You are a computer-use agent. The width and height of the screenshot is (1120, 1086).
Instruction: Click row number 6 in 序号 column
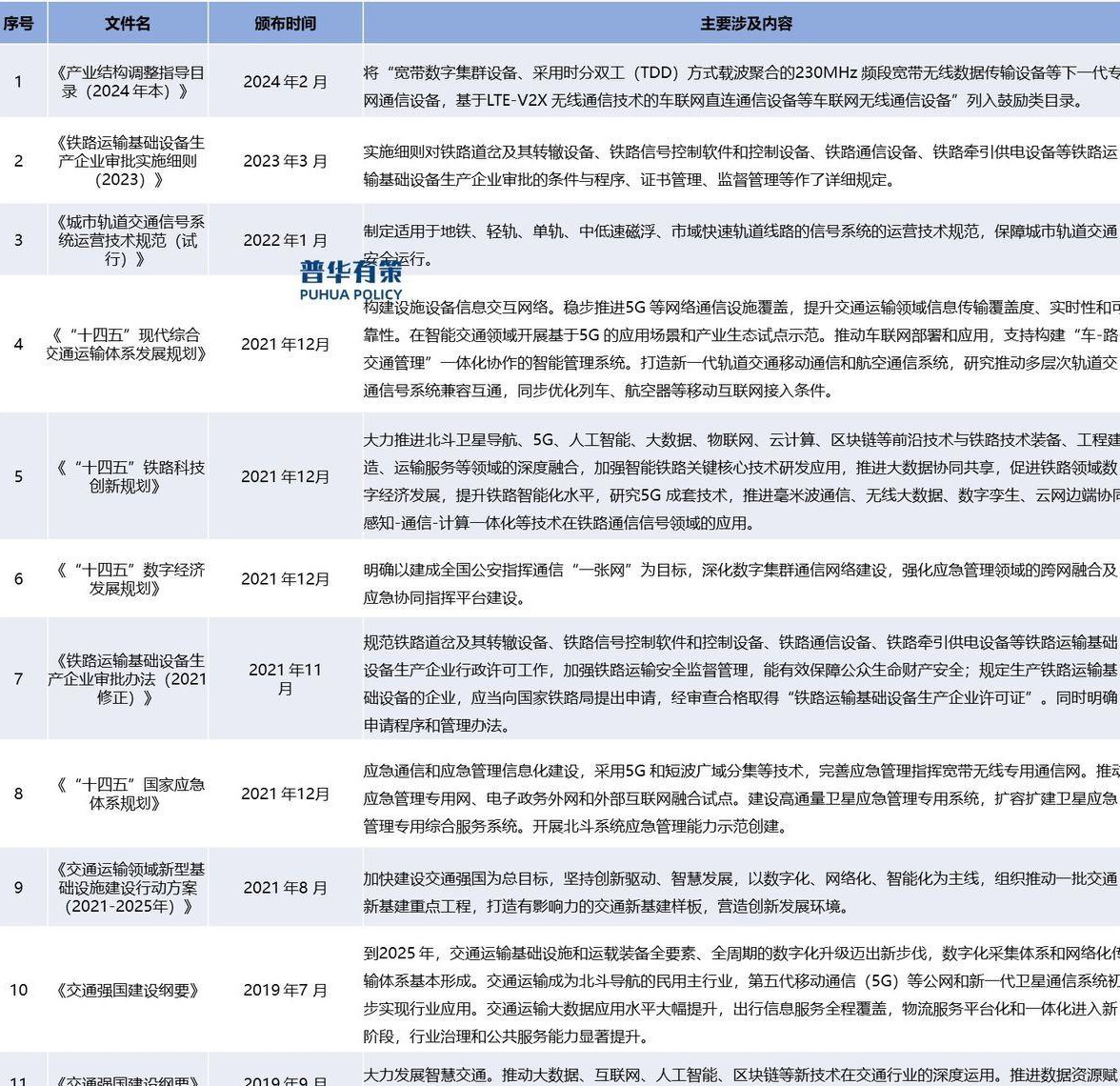click(x=19, y=579)
